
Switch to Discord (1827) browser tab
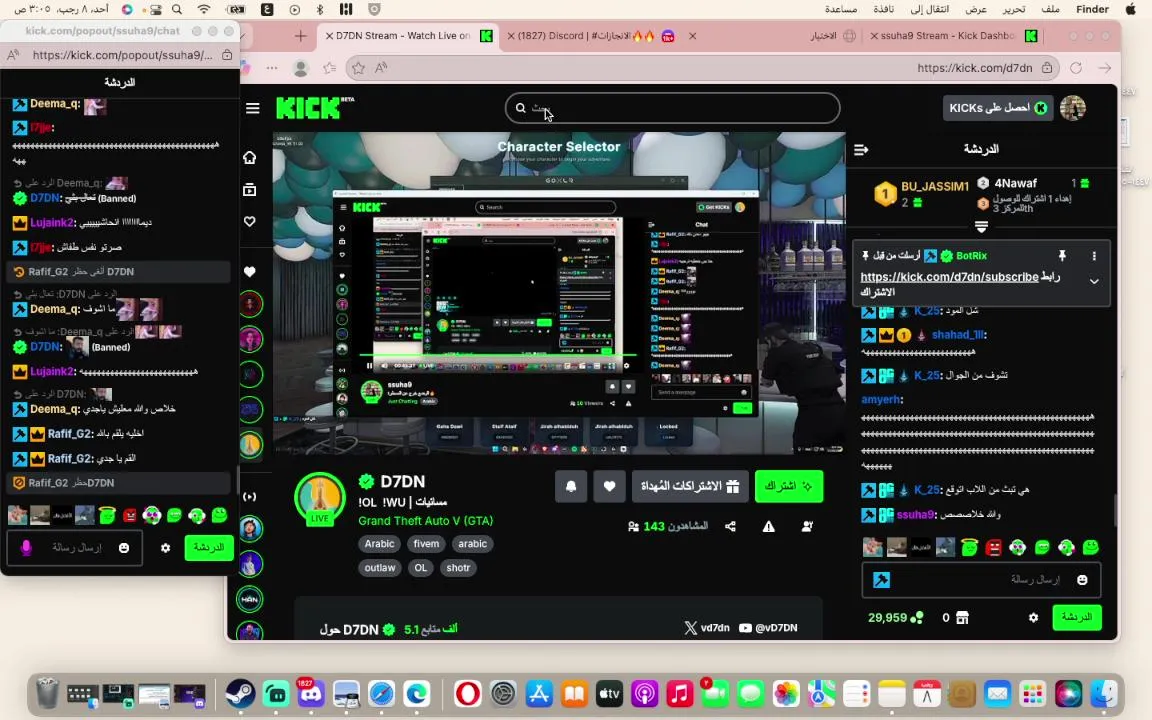600,35
